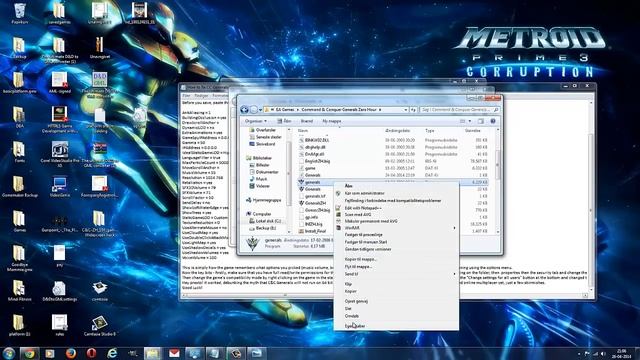Click Ny mappe in the Explorer toolbar
Viewport: 640px width, 360px height.
pos(331,121)
